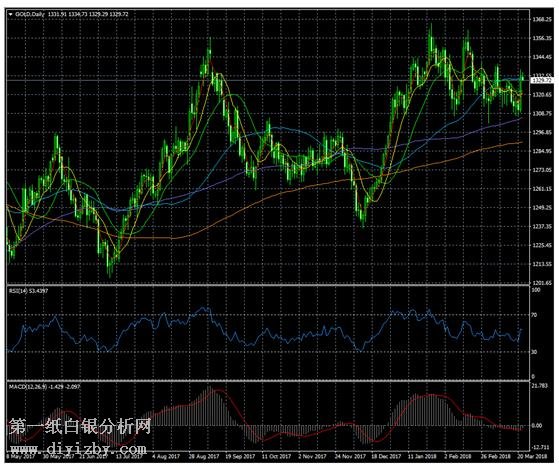Image resolution: width=559 pixels, height=469 pixels.
Task: Click the 11 Jan 2018 date label
Action: tap(422, 457)
